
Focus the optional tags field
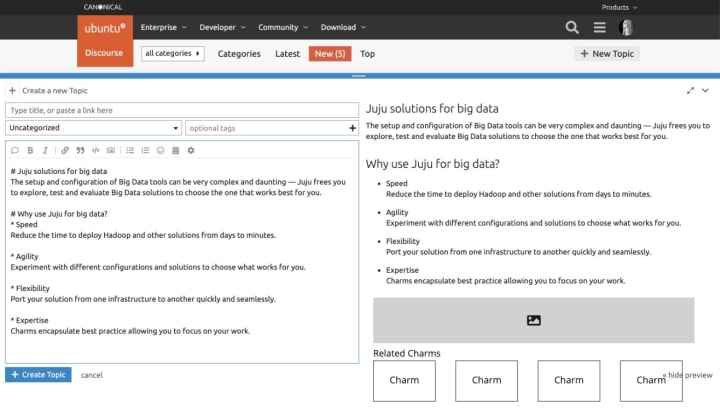pos(266,128)
